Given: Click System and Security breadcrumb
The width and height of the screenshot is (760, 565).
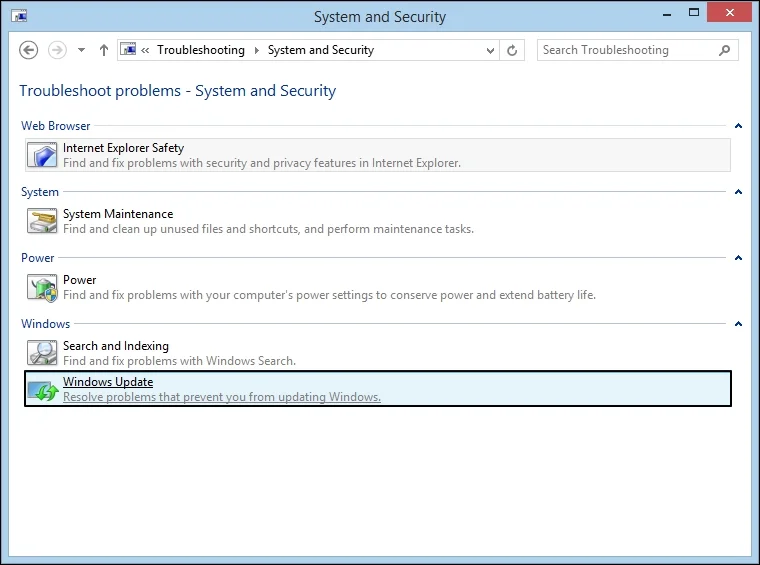Looking at the screenshot, I should point(321,50).
